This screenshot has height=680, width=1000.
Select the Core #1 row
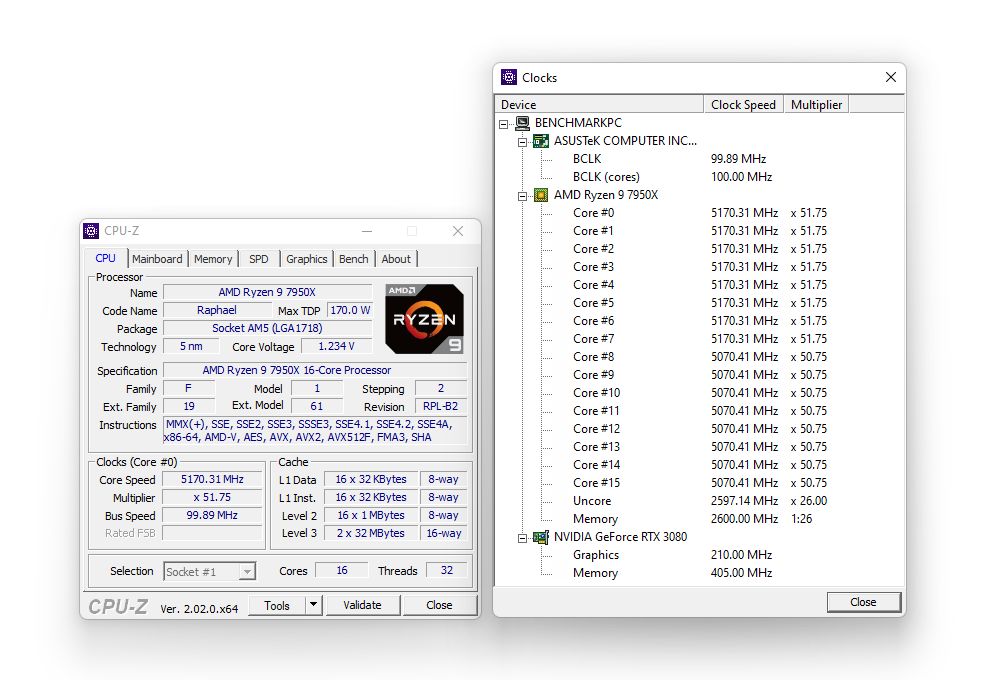click(x=700, y=231)
